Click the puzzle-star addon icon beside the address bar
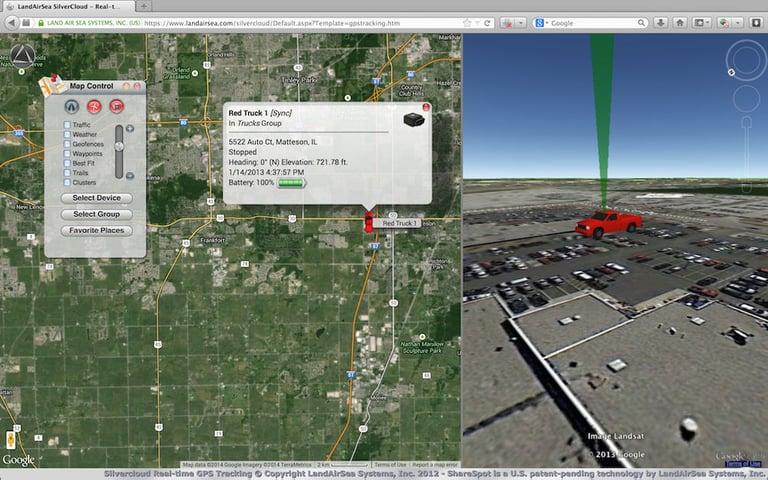 [x=509, y=23]
